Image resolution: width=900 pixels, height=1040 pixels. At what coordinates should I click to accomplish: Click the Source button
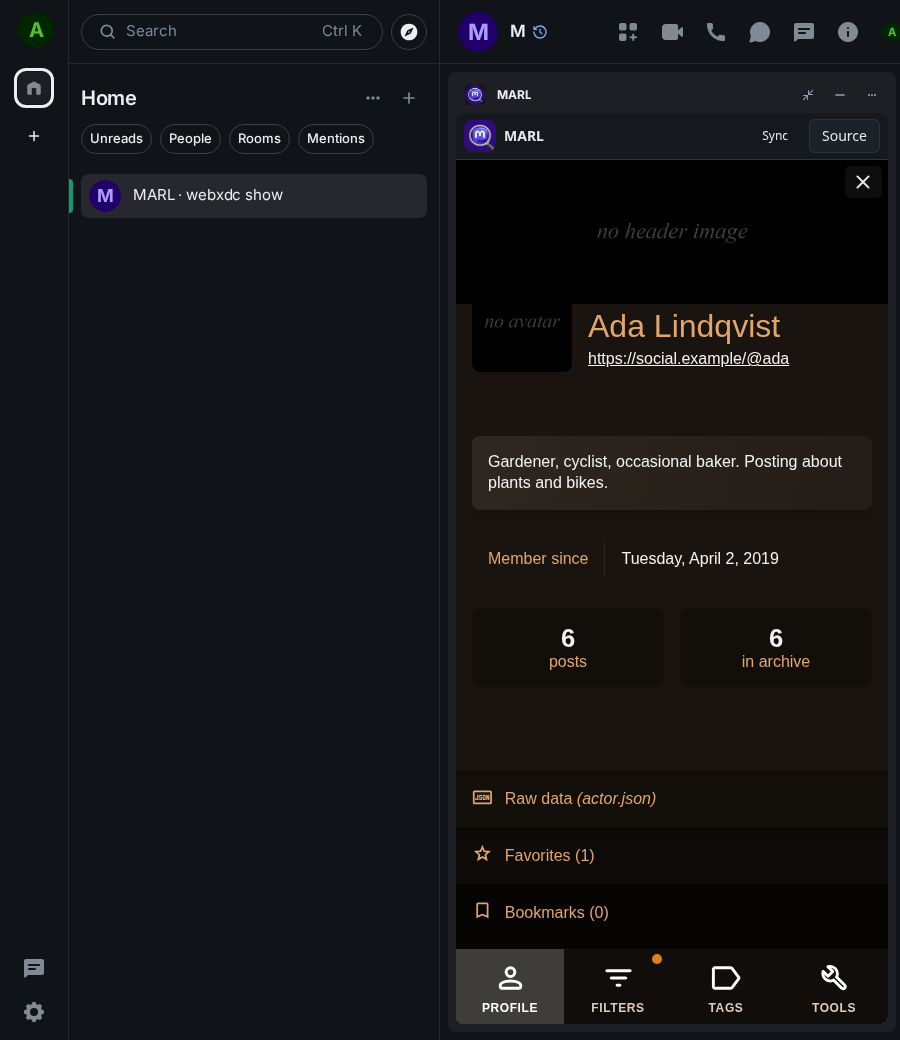844,136
